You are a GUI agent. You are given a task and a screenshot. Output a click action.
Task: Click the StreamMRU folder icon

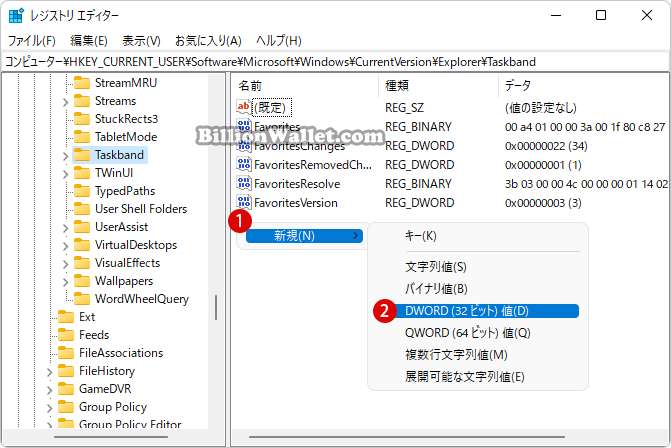(82, 82)
